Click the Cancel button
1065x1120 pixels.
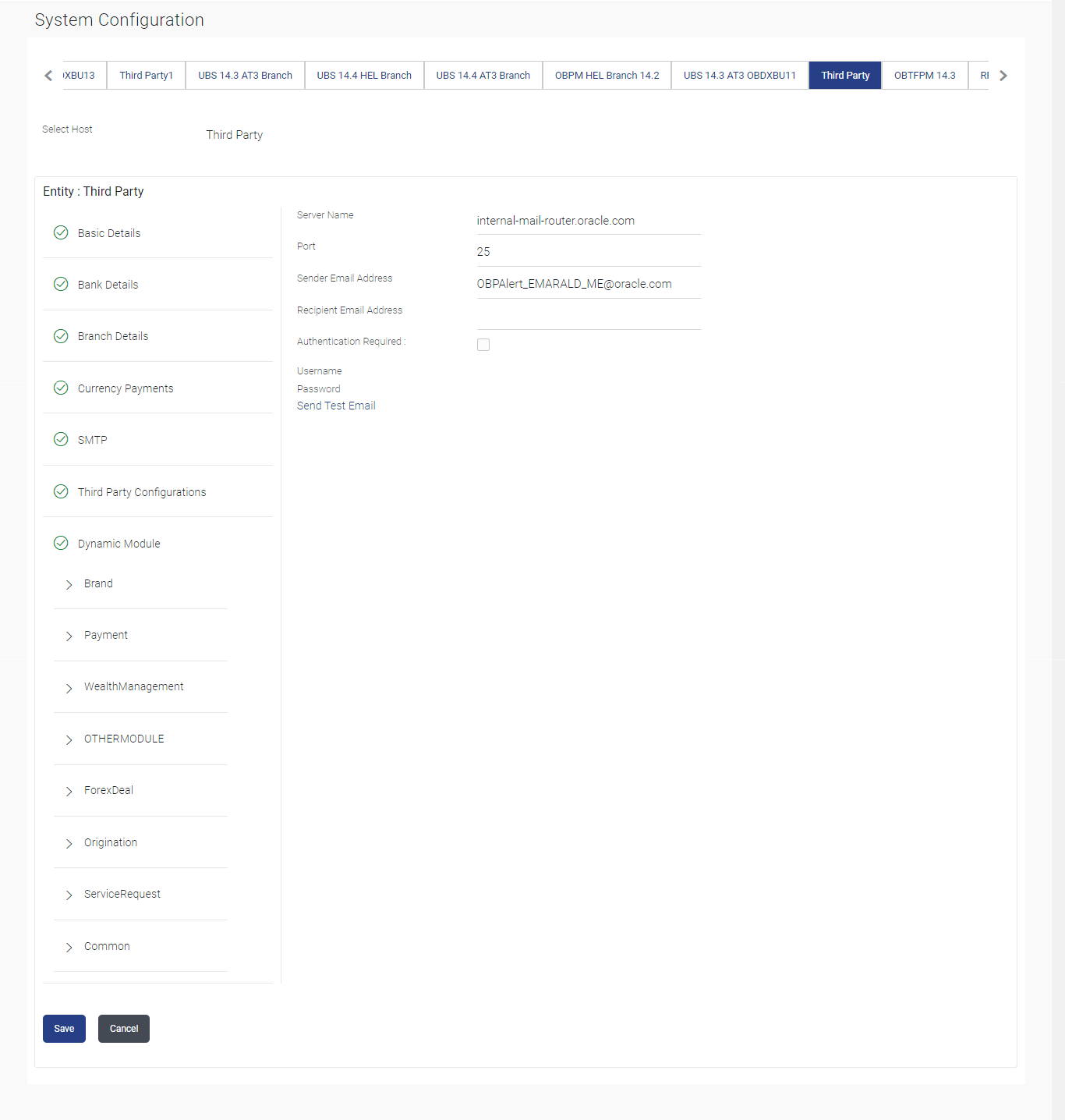click(124, 1029)
